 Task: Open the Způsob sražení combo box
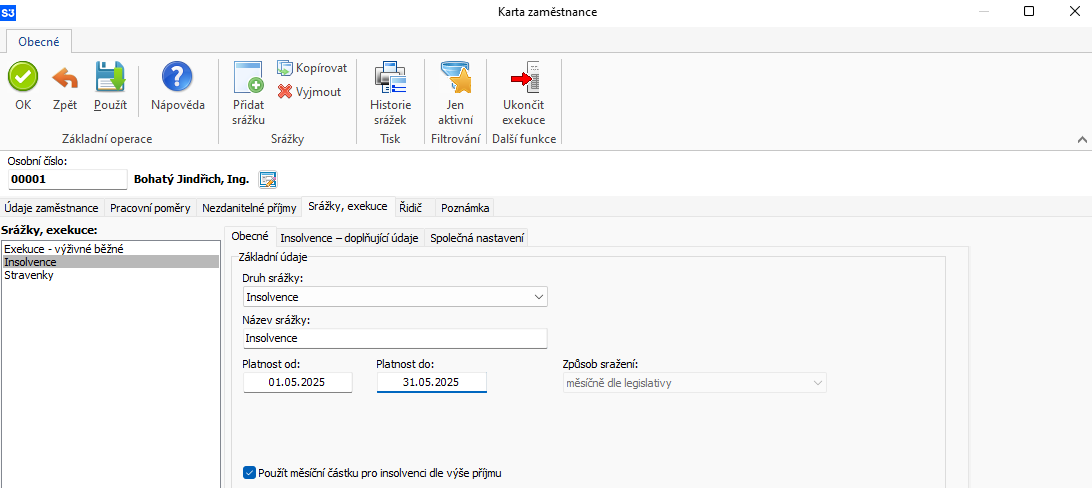click(694, 382)
